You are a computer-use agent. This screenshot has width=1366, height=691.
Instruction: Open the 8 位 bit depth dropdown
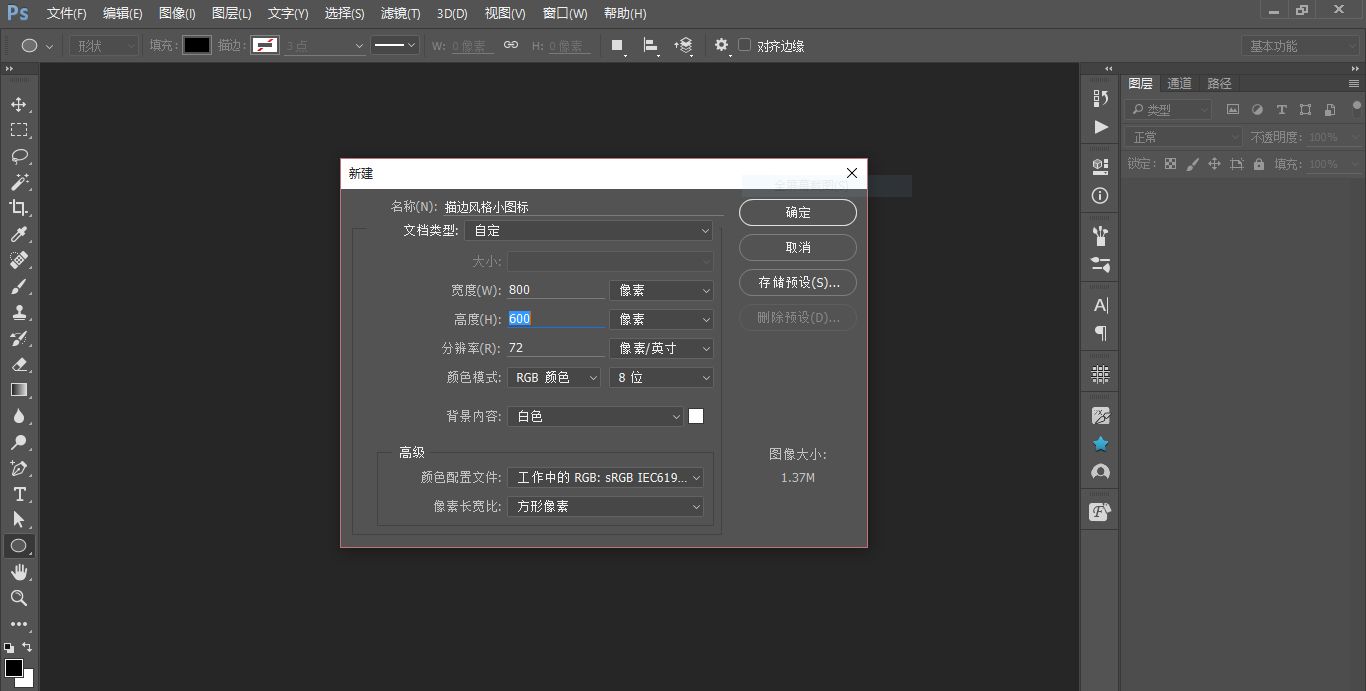[661, 378]
